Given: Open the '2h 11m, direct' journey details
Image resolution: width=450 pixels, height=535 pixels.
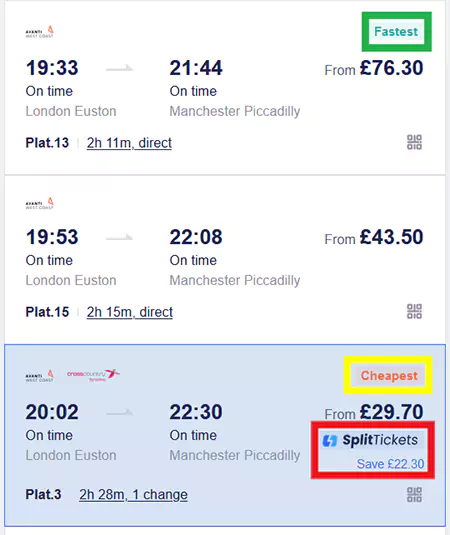Looking at the screenshot, I should click(129, 143).
